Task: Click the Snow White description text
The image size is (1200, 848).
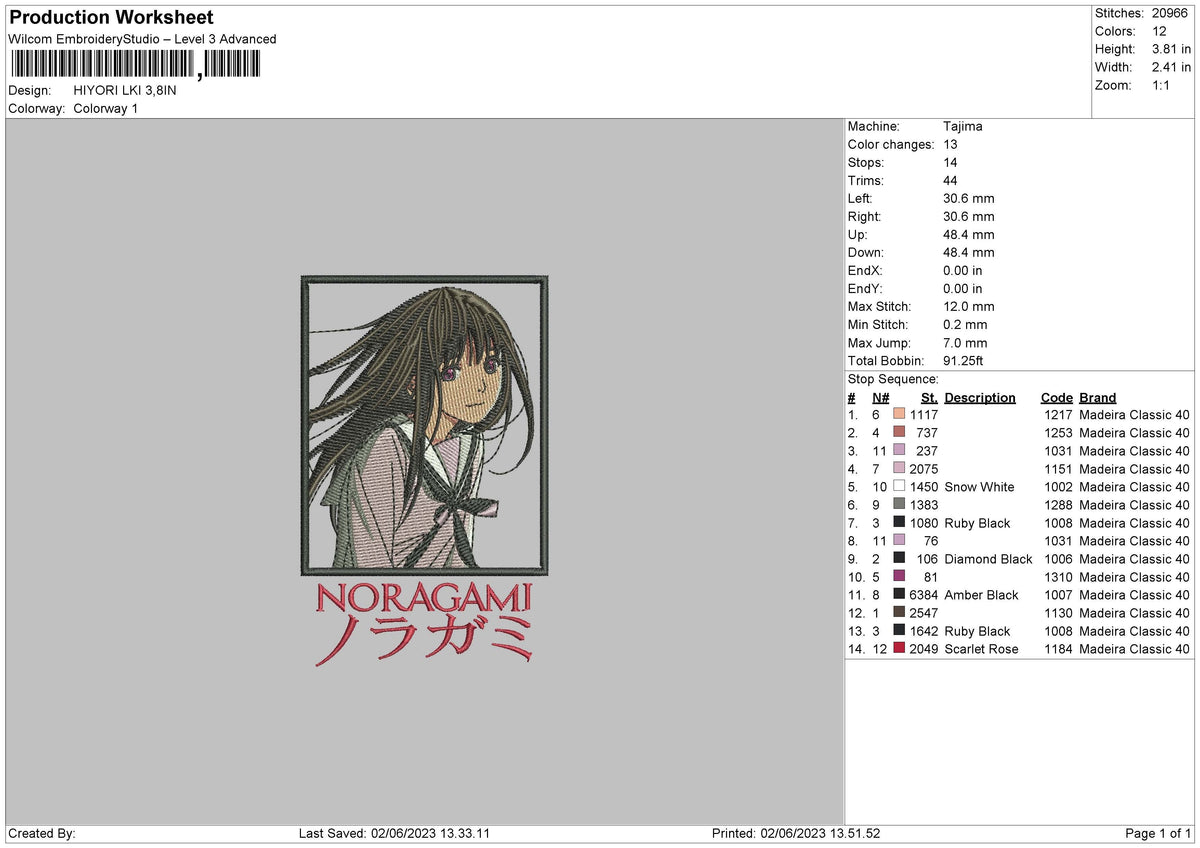Action: click(979, 486)
